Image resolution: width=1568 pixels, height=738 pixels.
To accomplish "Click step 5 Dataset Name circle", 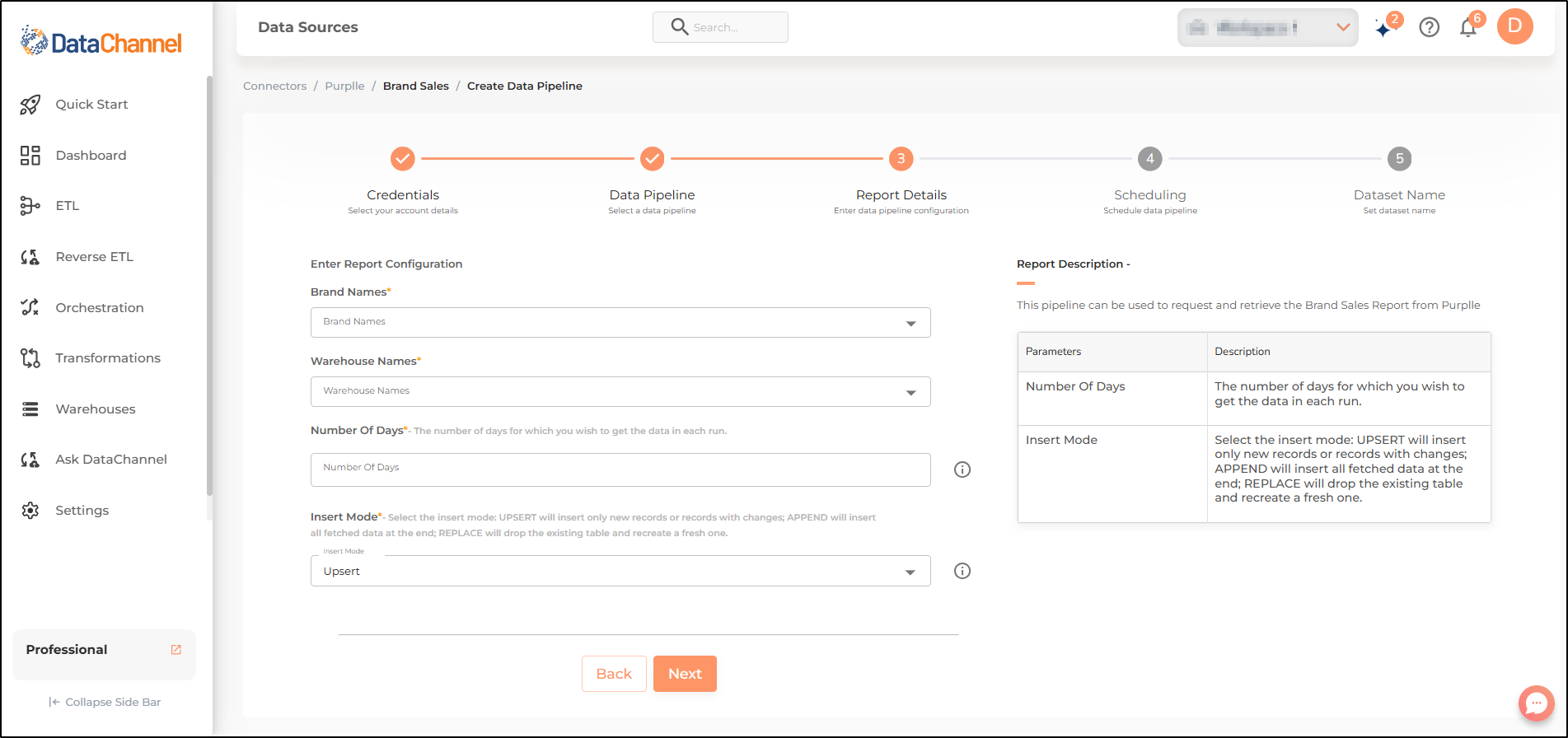I will [1399, 158].
